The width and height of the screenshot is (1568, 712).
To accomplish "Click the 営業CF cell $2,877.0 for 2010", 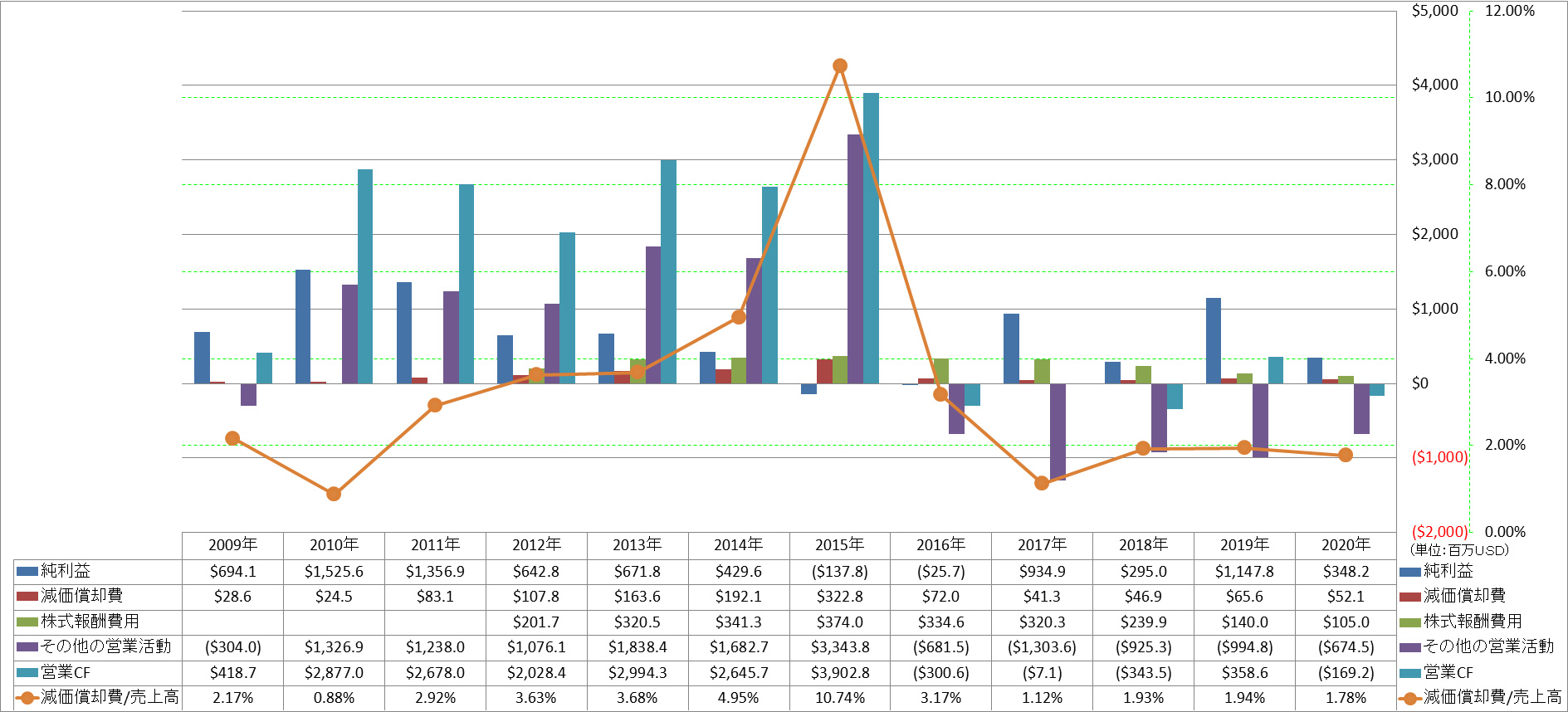I will (334, 673).
